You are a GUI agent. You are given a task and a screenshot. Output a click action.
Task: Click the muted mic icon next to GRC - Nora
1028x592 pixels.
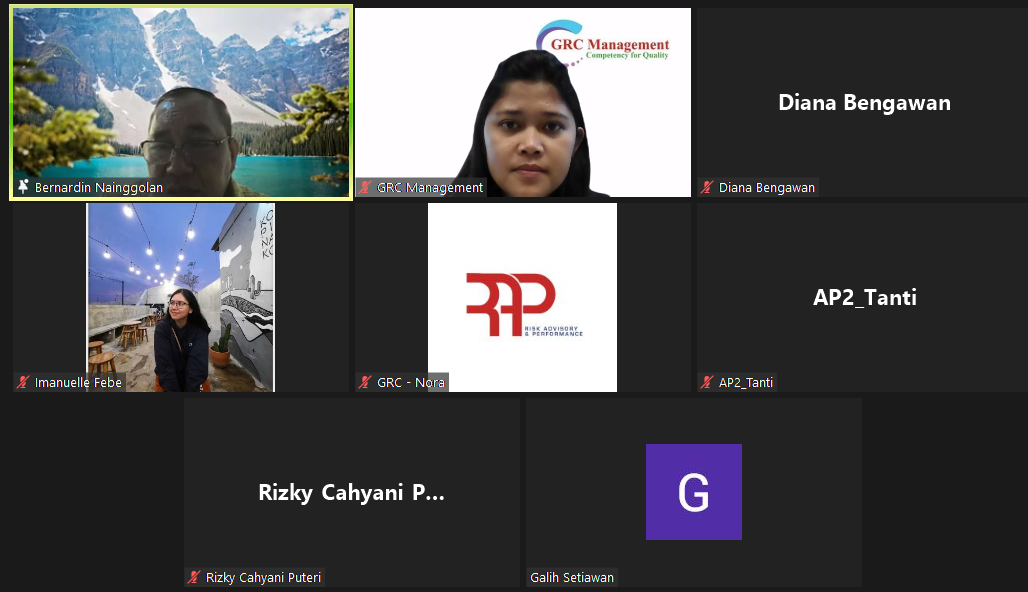click(366, 382)
